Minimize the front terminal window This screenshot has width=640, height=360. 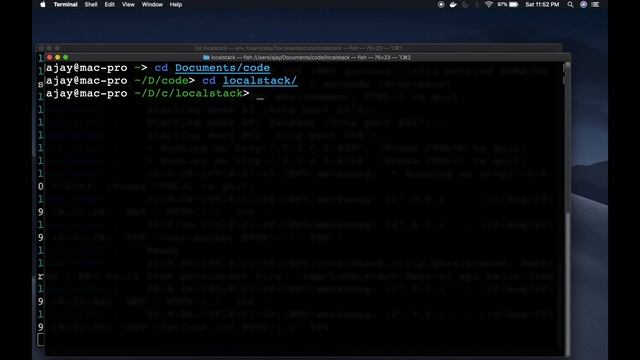[x=58, y=58]
